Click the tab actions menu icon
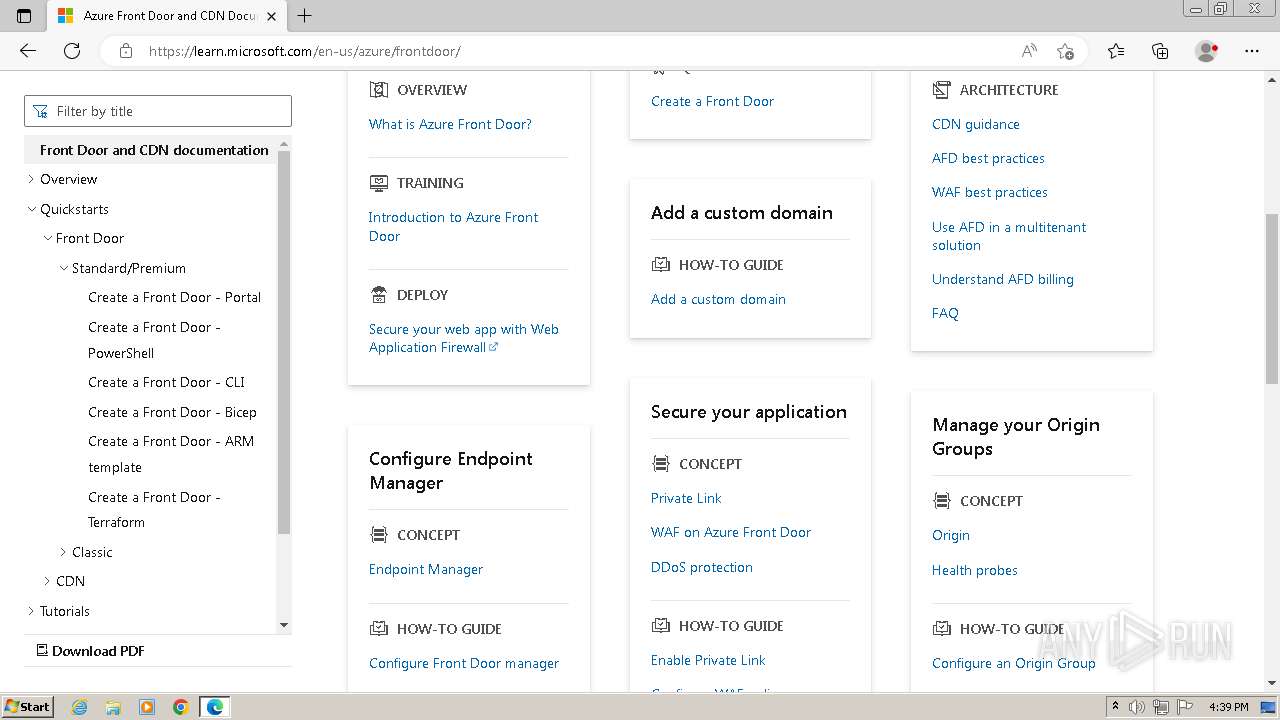The width and height of the screenshot is (1280, 720). tap(24, 16)
